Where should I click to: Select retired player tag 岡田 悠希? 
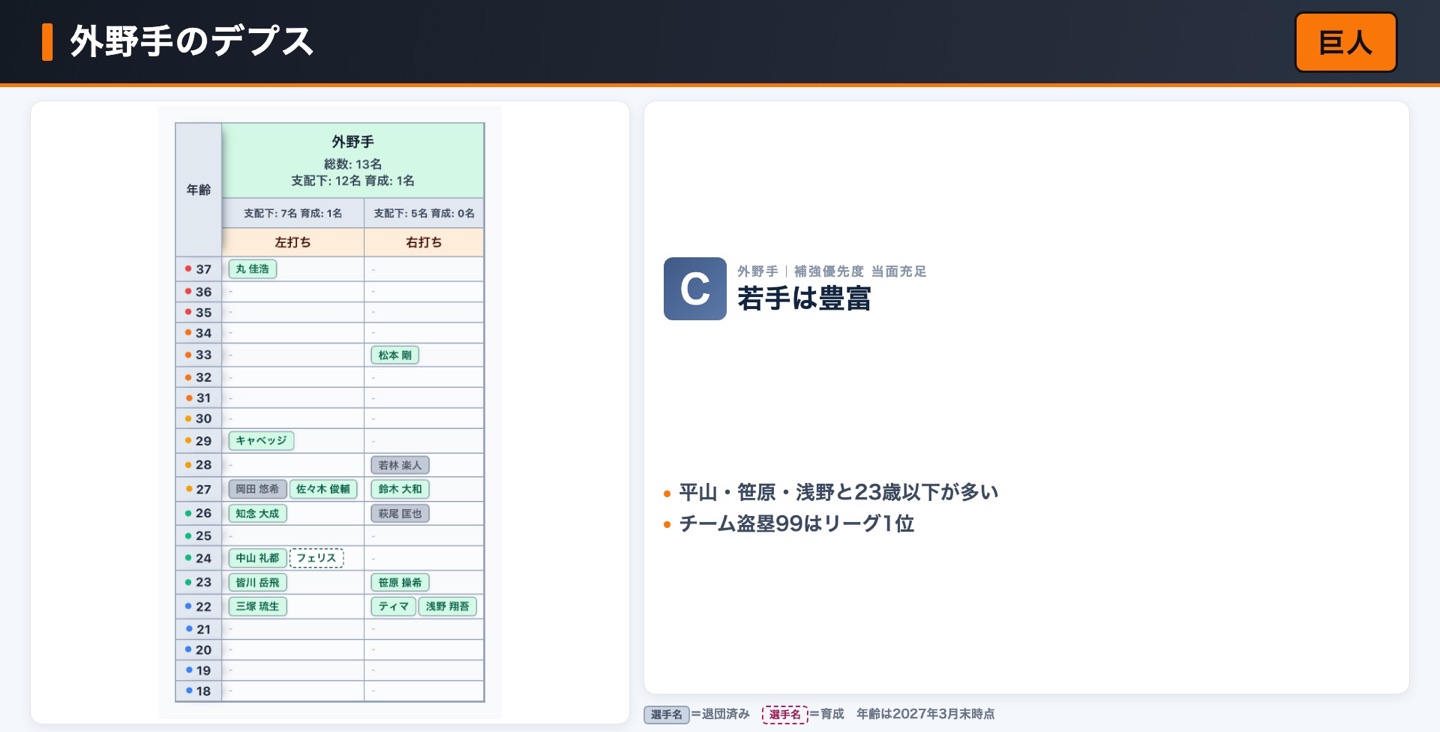[257, 489]
